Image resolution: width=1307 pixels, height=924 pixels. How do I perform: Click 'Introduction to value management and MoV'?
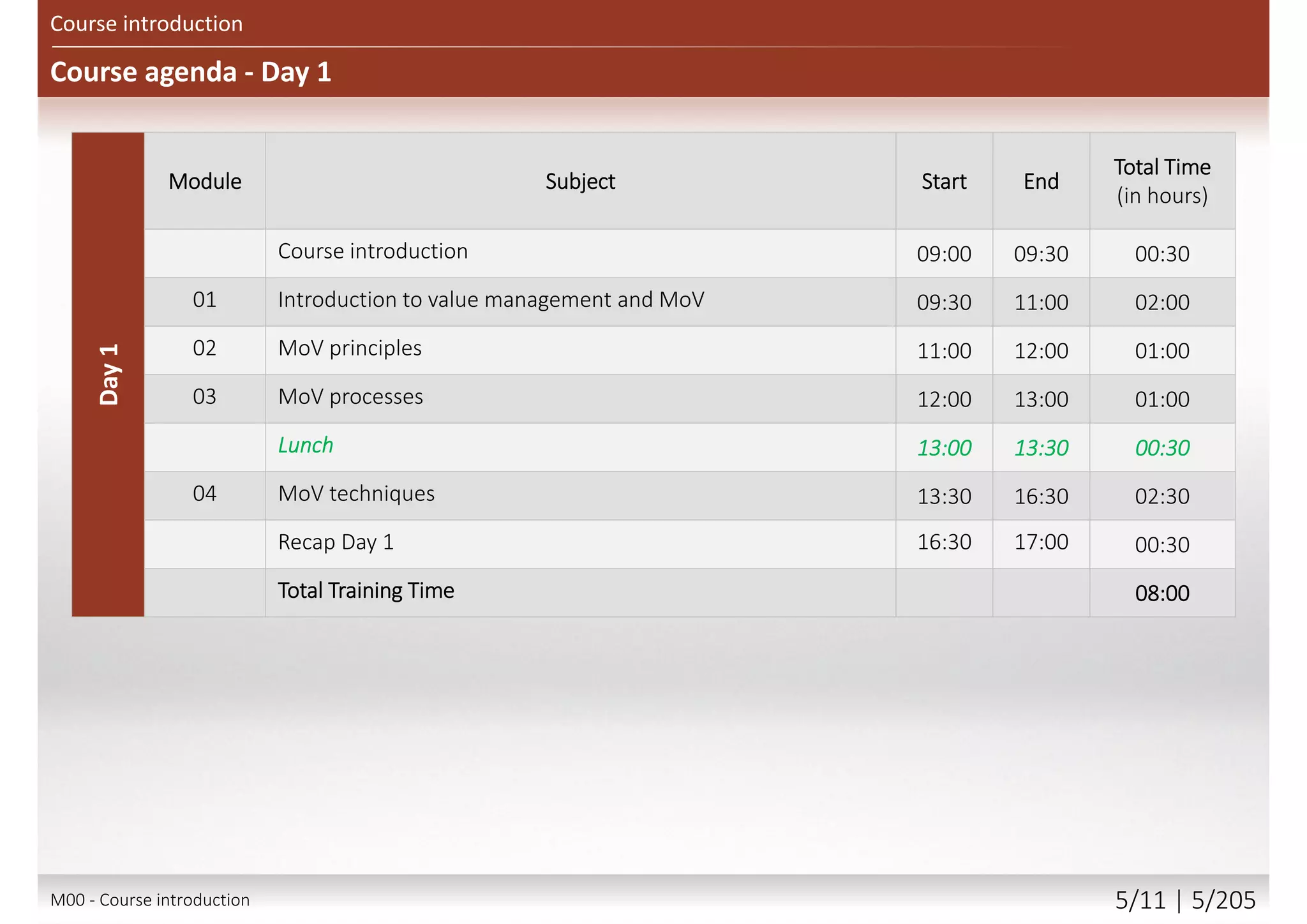tap(491, 299)
